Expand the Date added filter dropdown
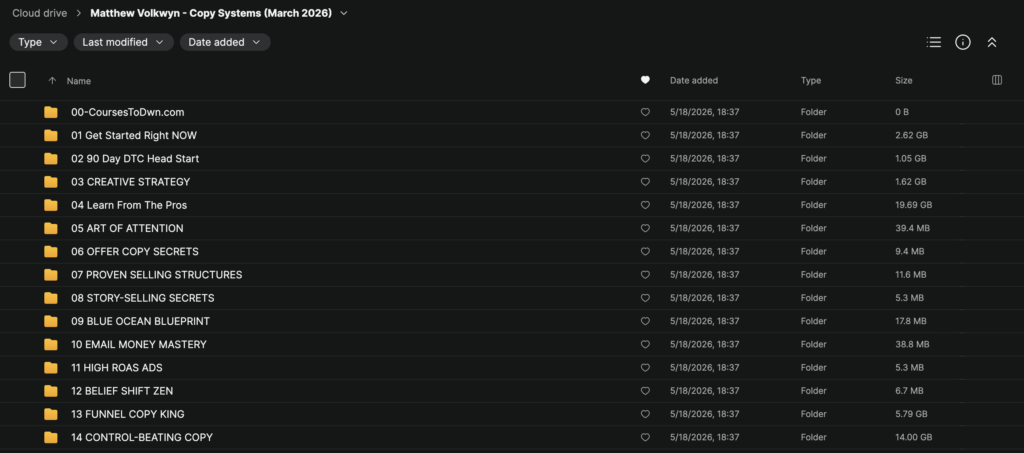Screen dimensions: 1024x453 pyautogui.click(x=225, y=42)
